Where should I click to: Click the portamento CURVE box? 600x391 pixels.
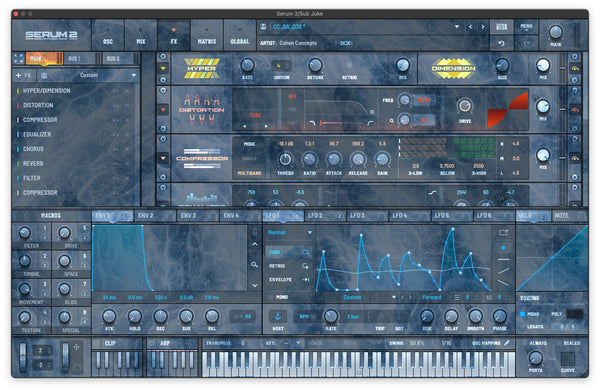click(x=567, y=358)
